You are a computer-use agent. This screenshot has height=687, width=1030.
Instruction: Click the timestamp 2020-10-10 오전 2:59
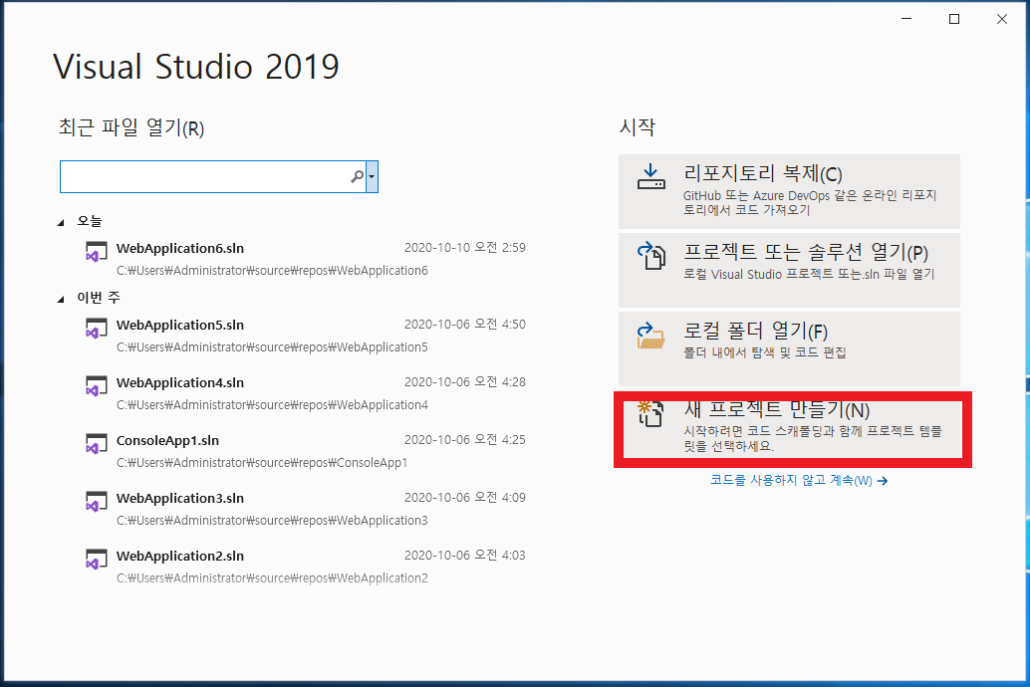pyautogui.click(x=464, y=248)
